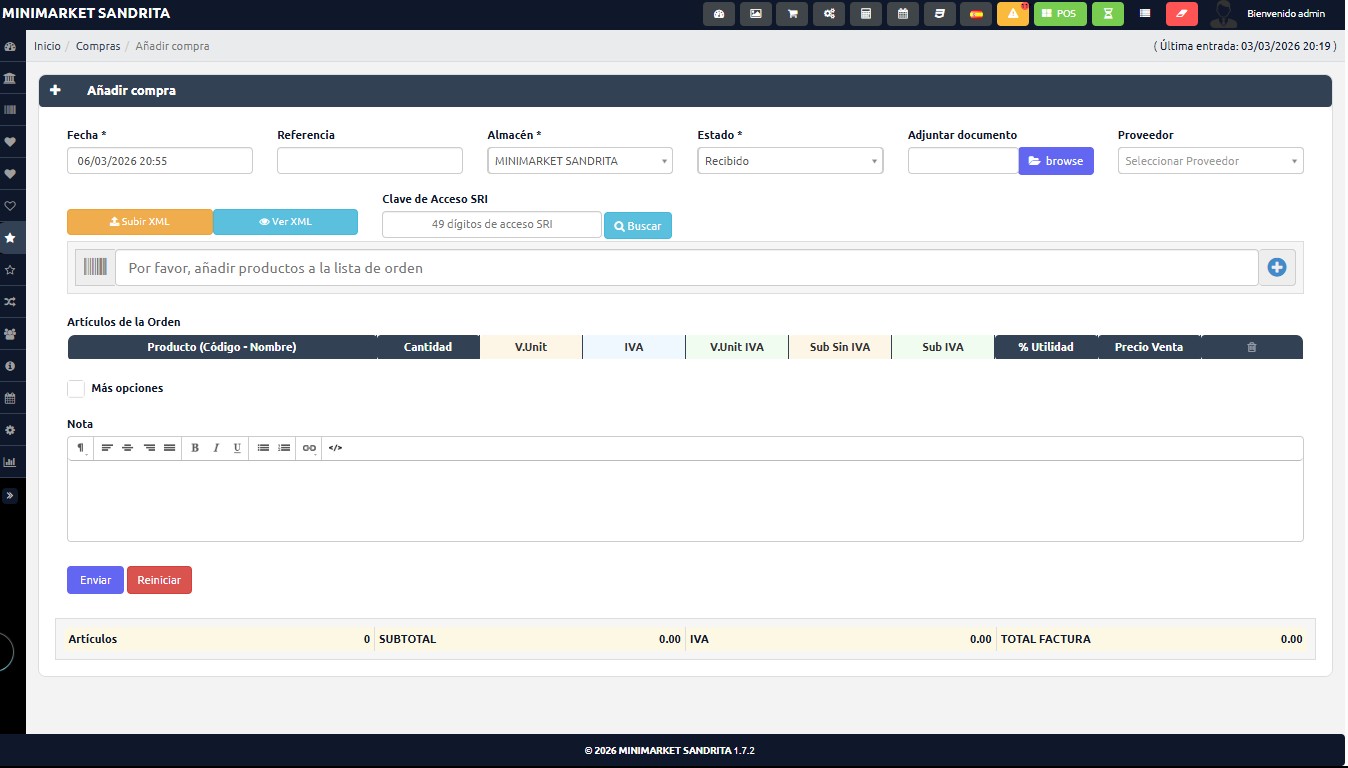This screenshot has width=1348, height=768.
Task: Go to Compras in the breadcrumb
Action: click(x=98, y=46)
